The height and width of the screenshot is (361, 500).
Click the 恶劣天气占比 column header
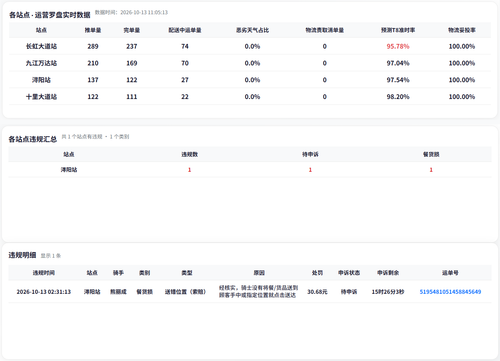tap(252, 30)
